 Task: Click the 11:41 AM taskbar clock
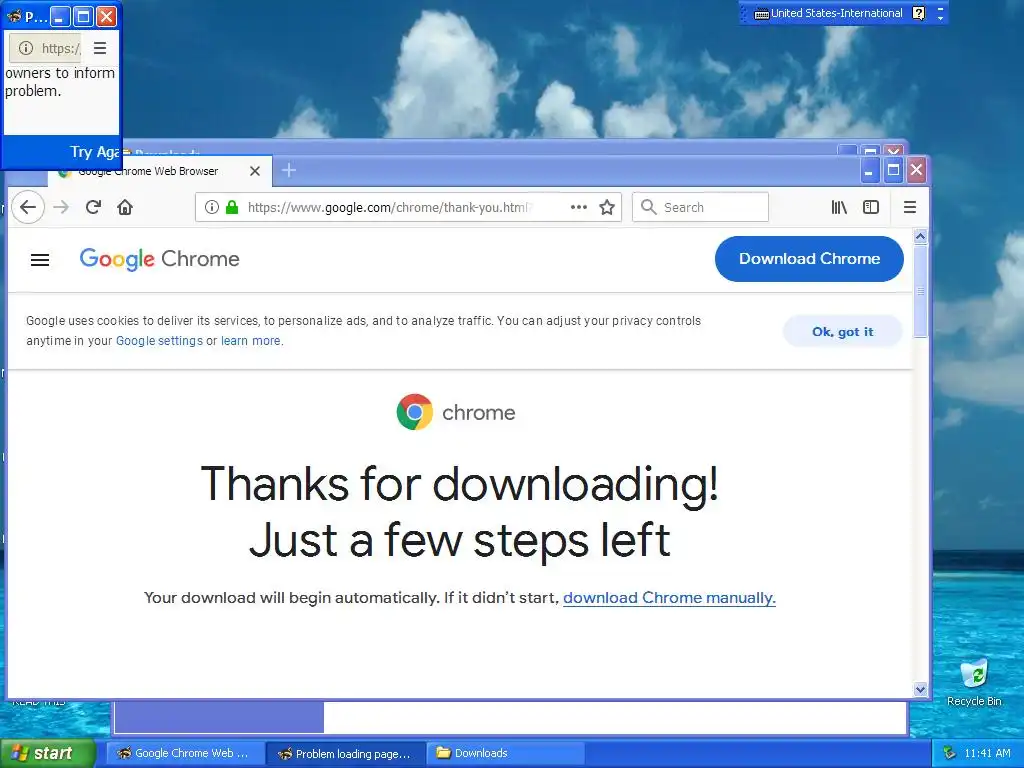point(987,753)
